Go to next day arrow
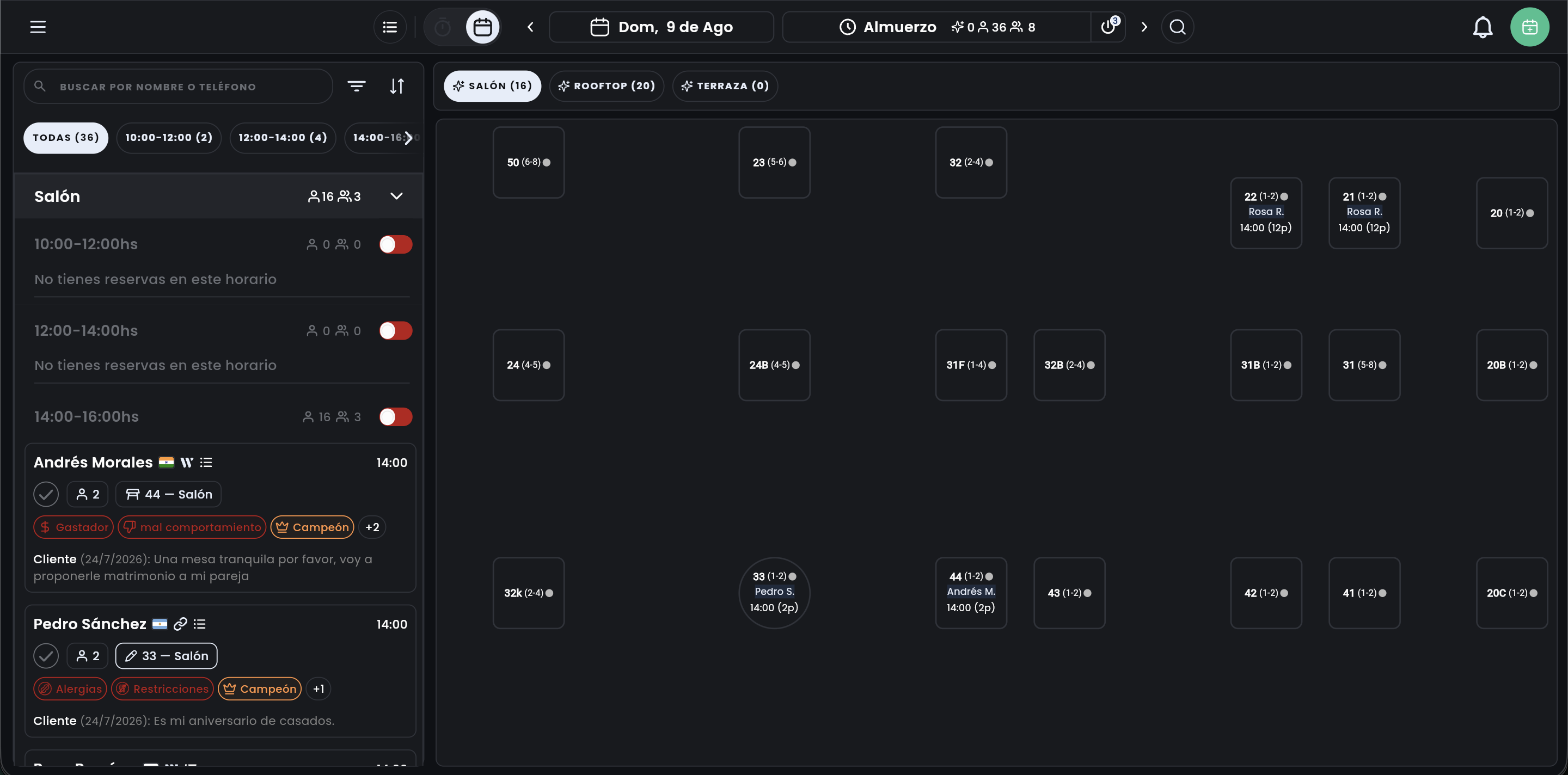1568x775 pixels. coord(1144,27)
